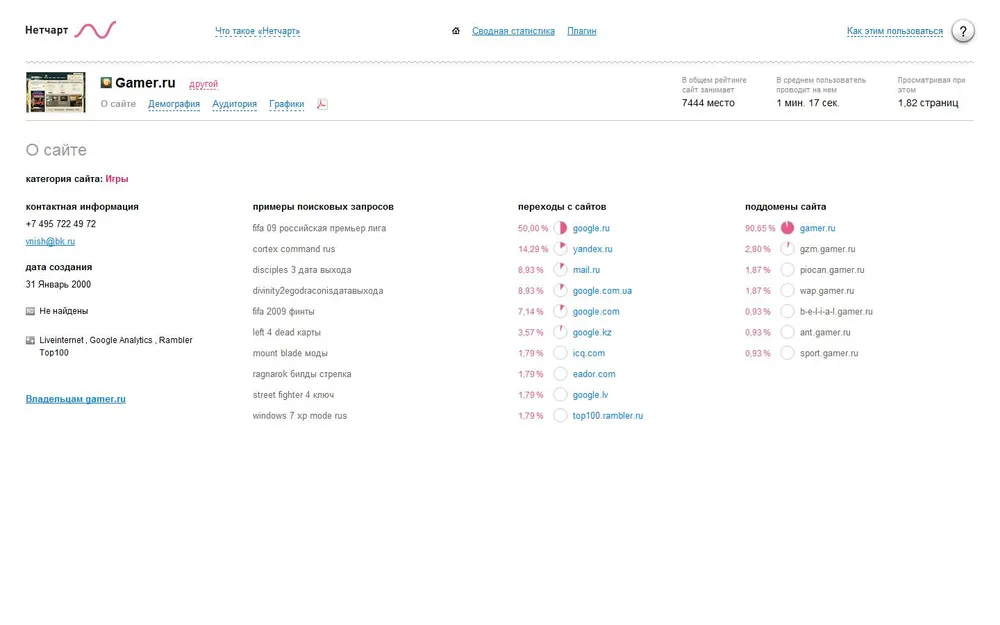The width and height of the screenshot is (1000, 625).
Task: Expand the 'другой' site selector
Action: [203, 84]
